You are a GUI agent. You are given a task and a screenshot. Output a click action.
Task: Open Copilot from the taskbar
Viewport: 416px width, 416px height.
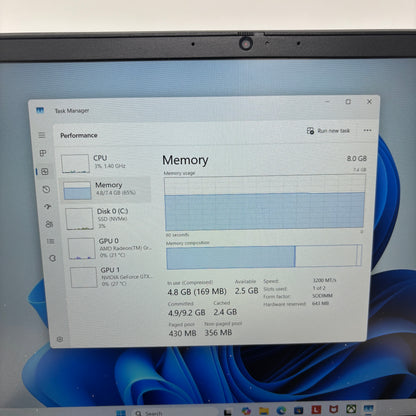[246, 411]
